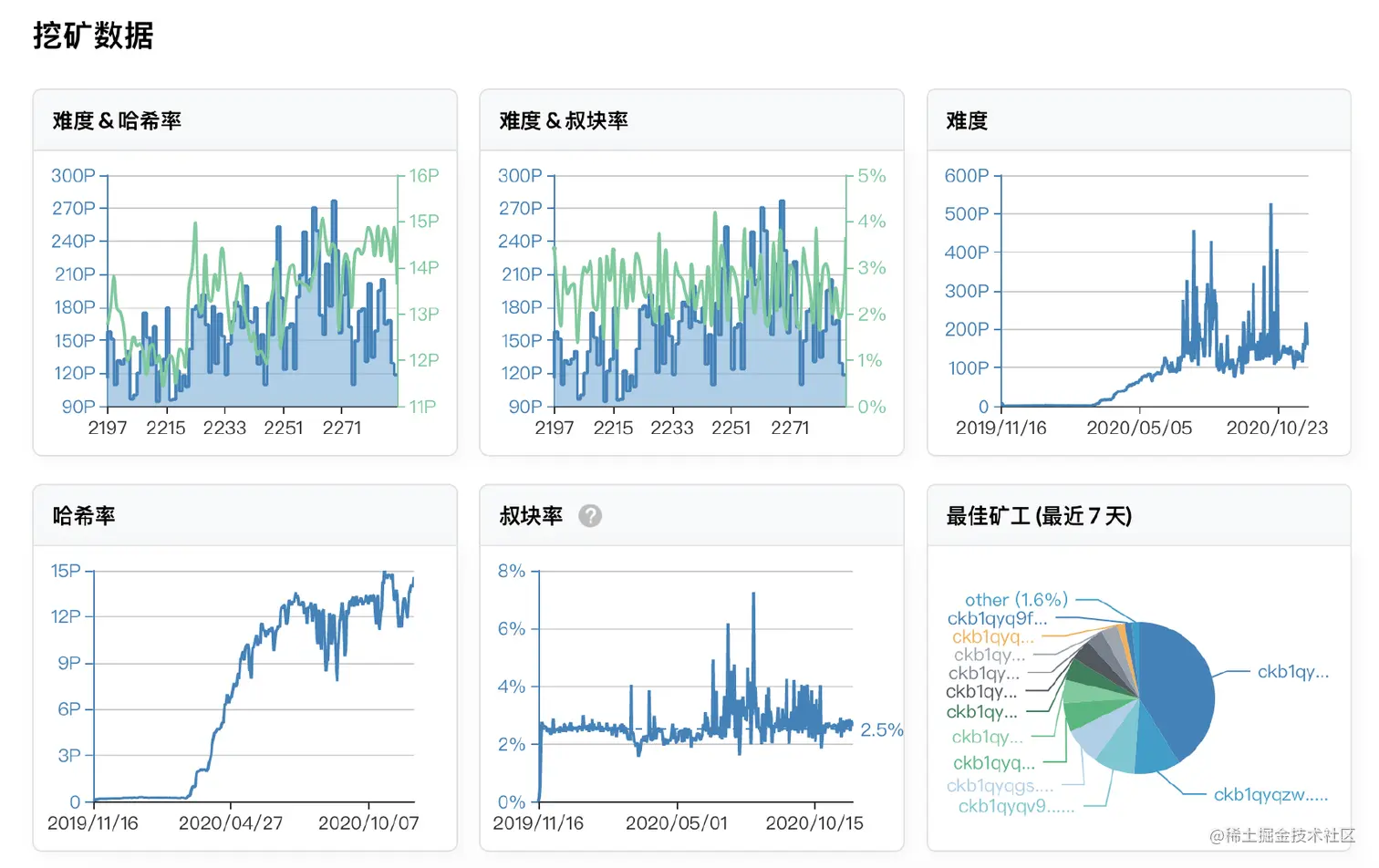Click the 最佳矿工 (最近 7 天) card title
1379x868 pixels.
tap(1039, 516)
